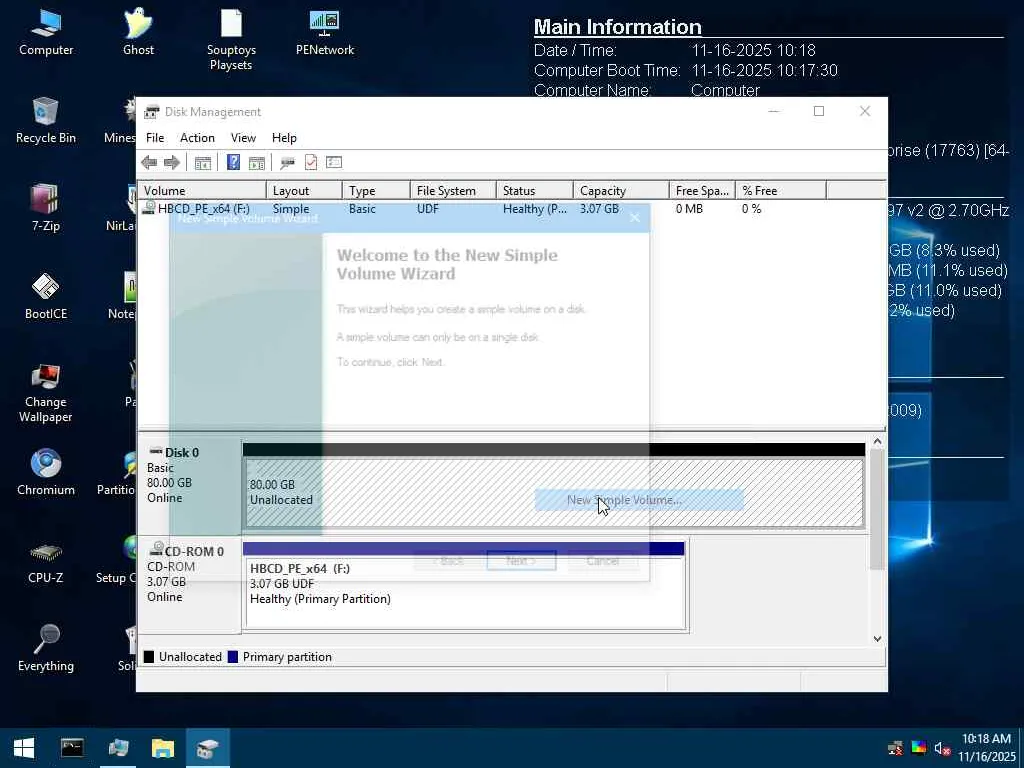1024x768 pixels.
Task: Open File Explorer from the taskbar
Action: coord(163,748)
